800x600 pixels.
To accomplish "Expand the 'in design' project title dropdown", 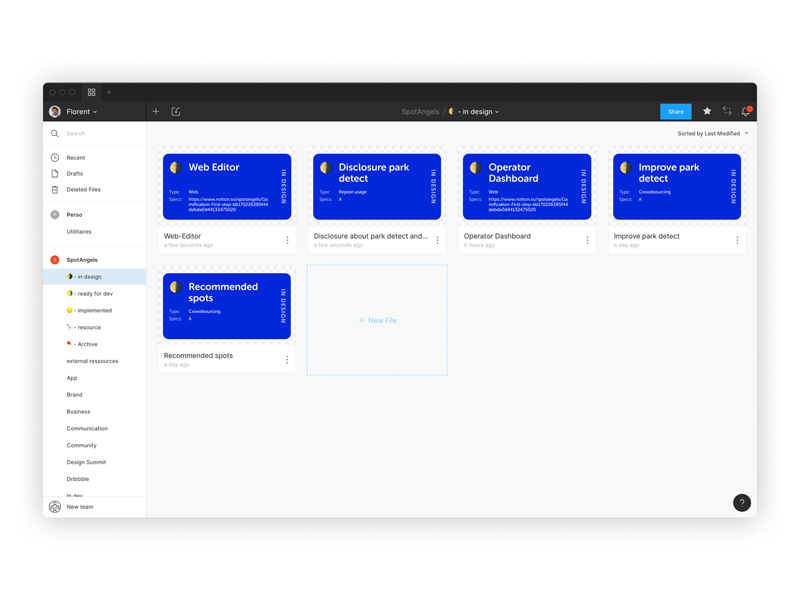I will pyautogui.click(x=478, y=112).
